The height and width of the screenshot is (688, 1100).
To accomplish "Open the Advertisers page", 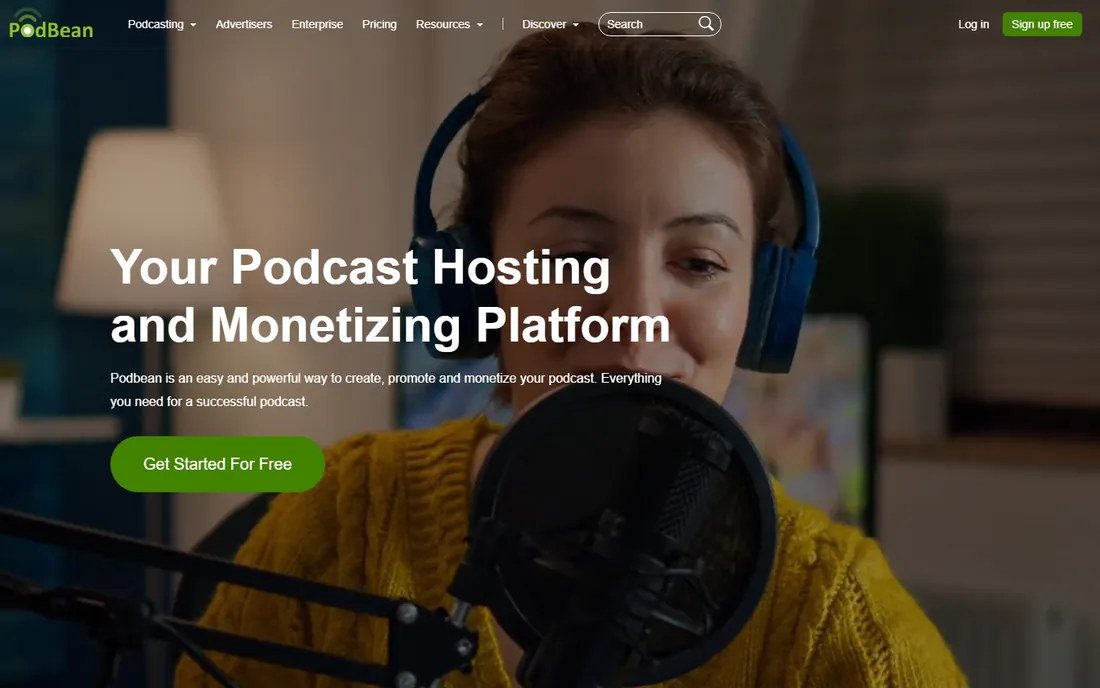I will tap(243, 24).
